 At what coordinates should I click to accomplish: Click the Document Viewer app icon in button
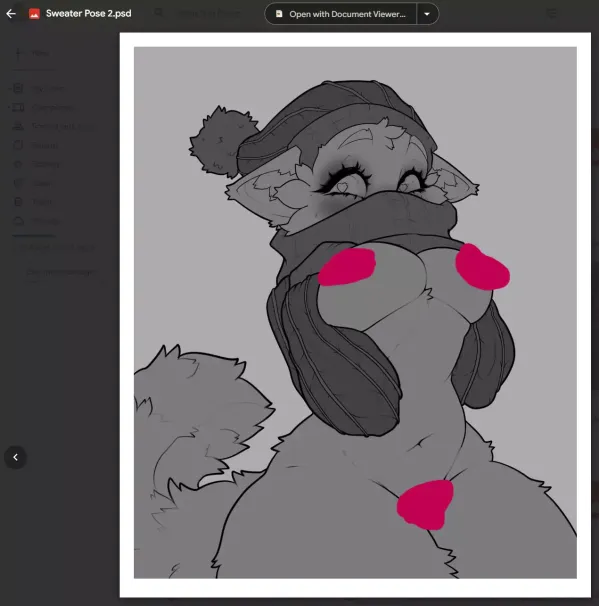click(x=279, y=14)
